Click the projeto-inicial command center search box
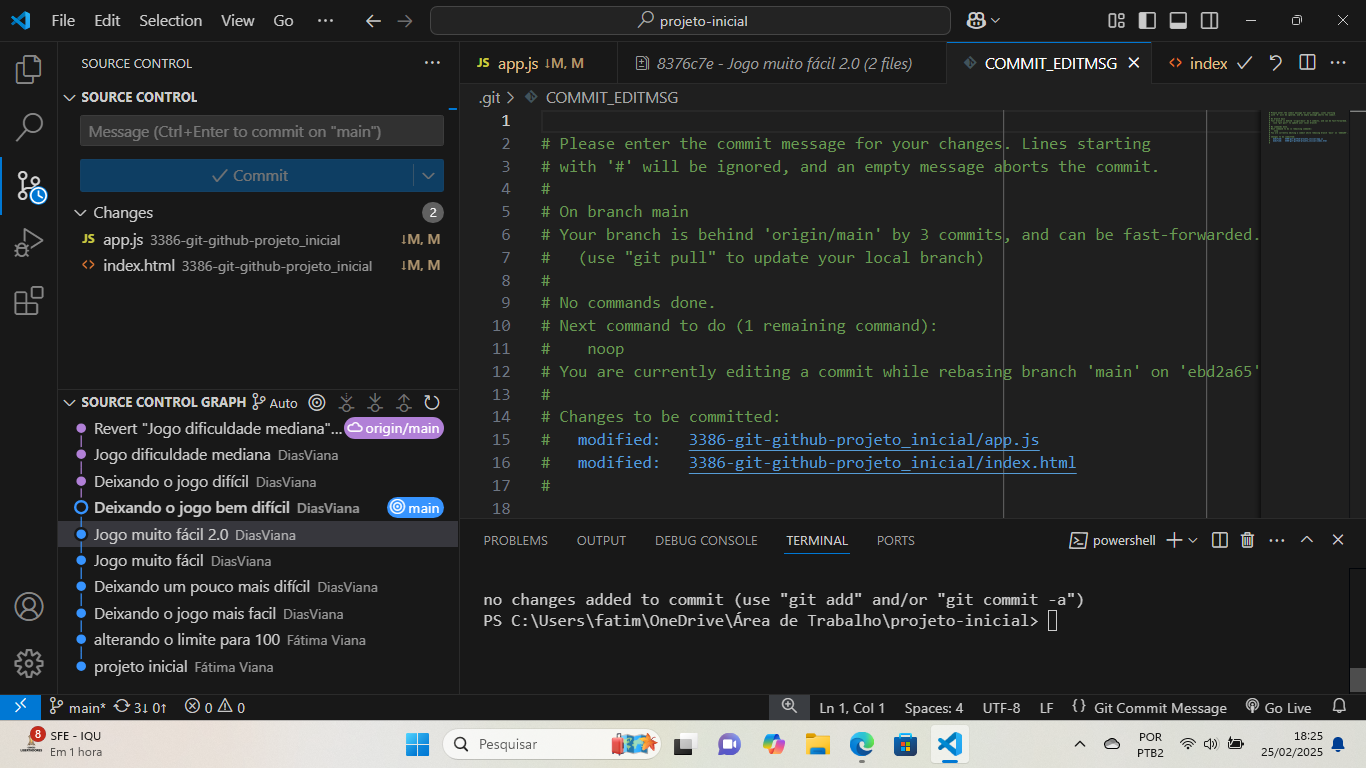1366x768 pixels. pyautogui.click(x=690, y=21)
